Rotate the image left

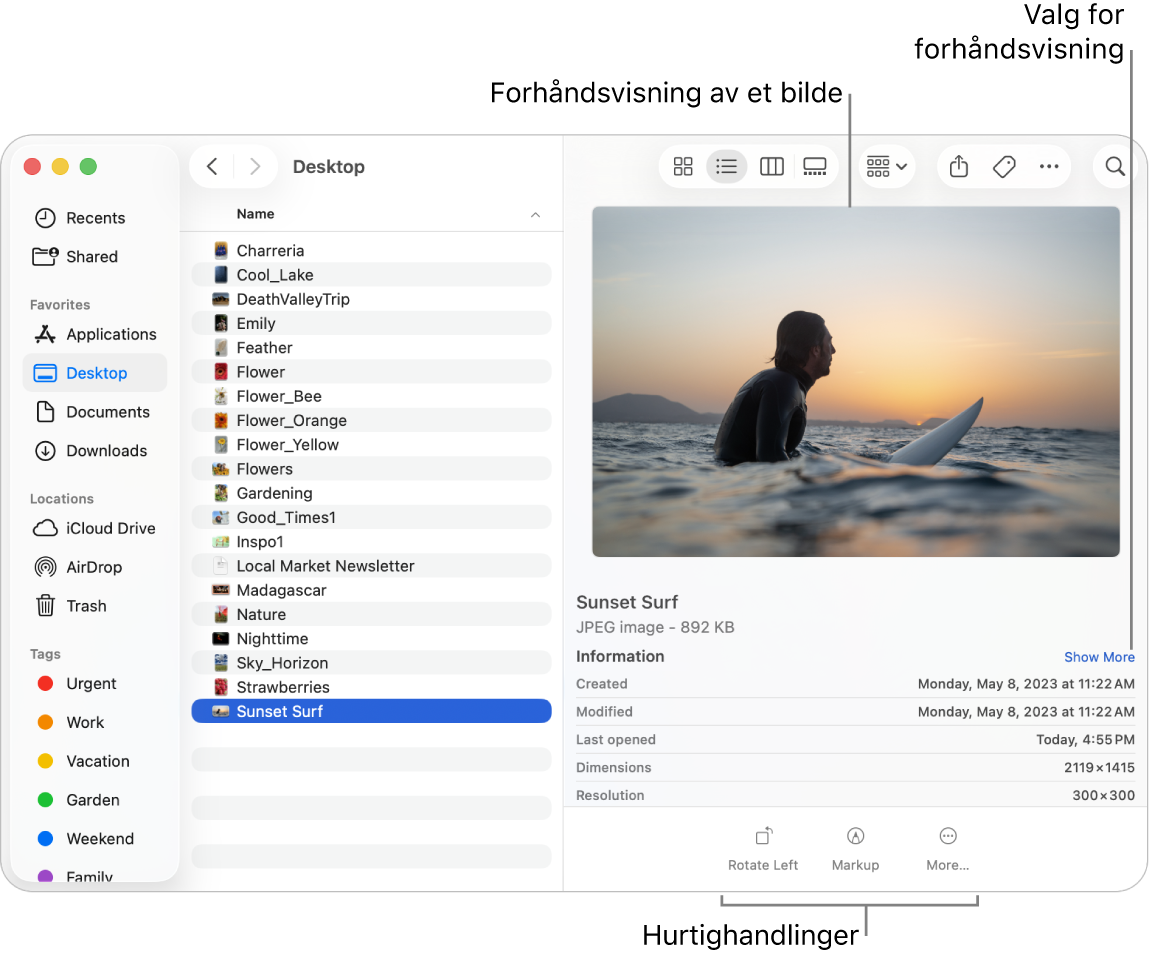tap(763, 848)
